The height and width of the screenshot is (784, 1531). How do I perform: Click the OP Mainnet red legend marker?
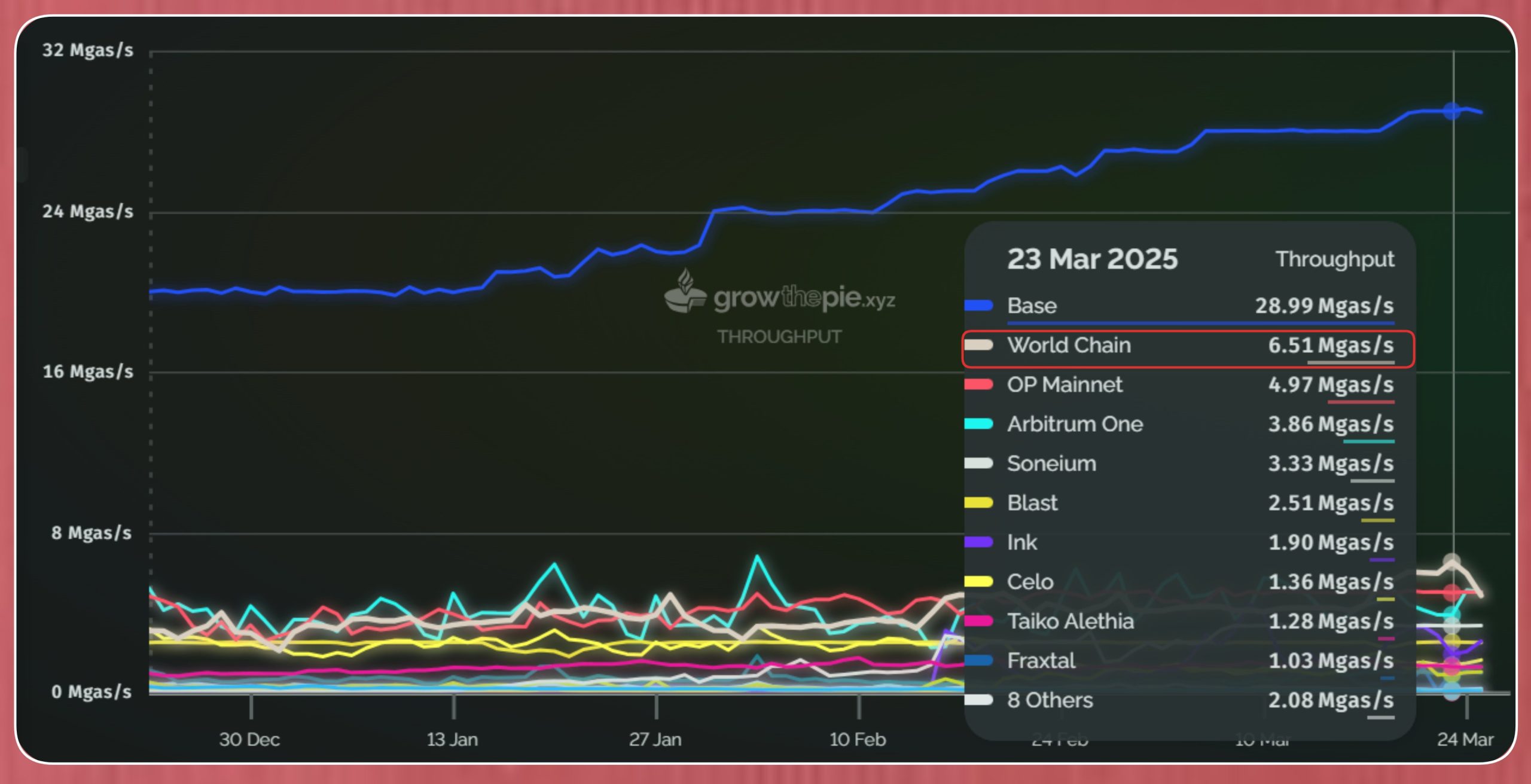pyautogui.click(x=978, y=385)
